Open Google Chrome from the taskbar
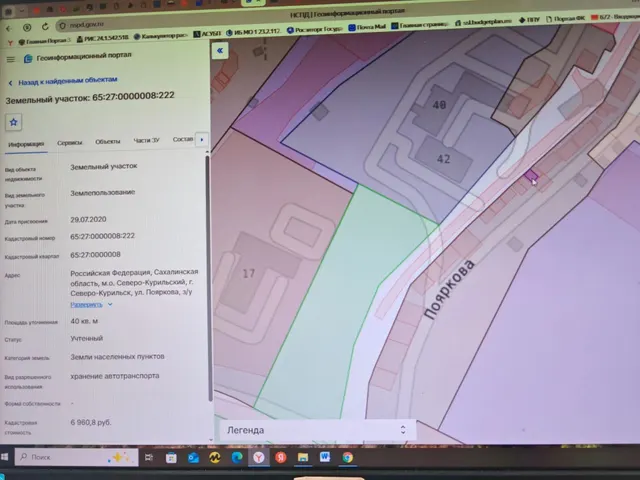The width and height of the screenshot is (640, 480). coord(347,457)
